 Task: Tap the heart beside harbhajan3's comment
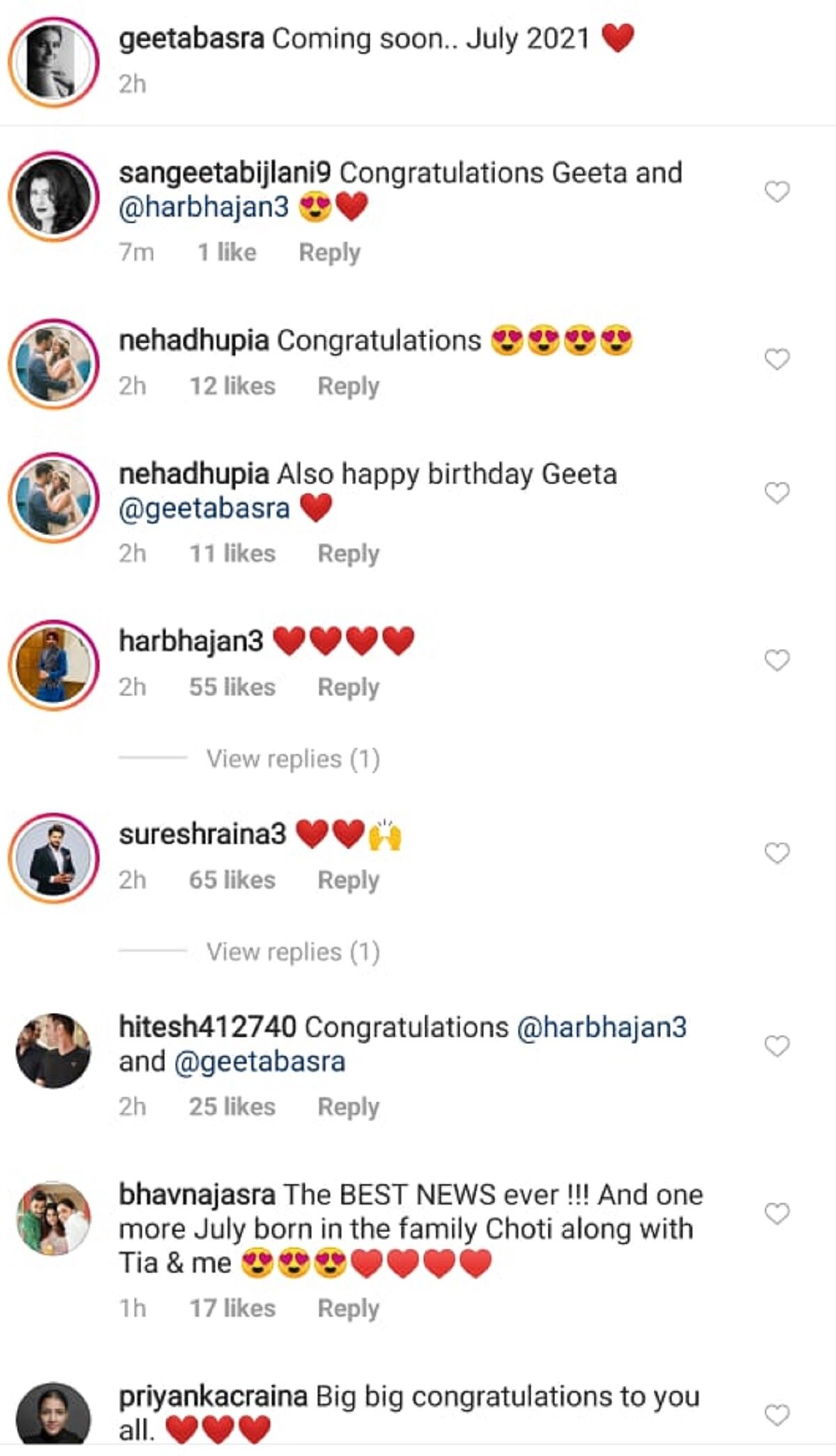pyautogui.click(x=777, y=660)
